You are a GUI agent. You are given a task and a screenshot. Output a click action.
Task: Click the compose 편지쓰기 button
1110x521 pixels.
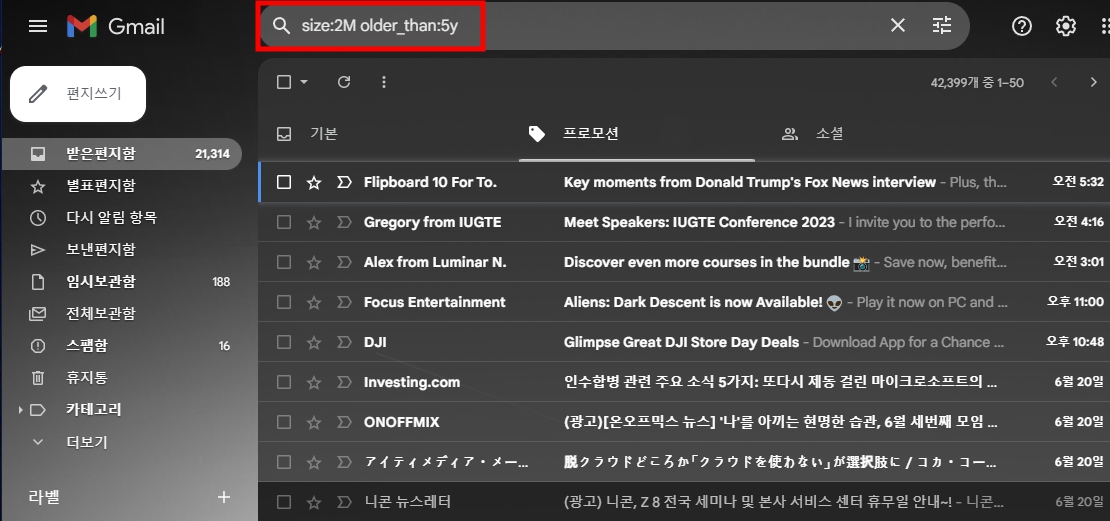coord(78,93)
